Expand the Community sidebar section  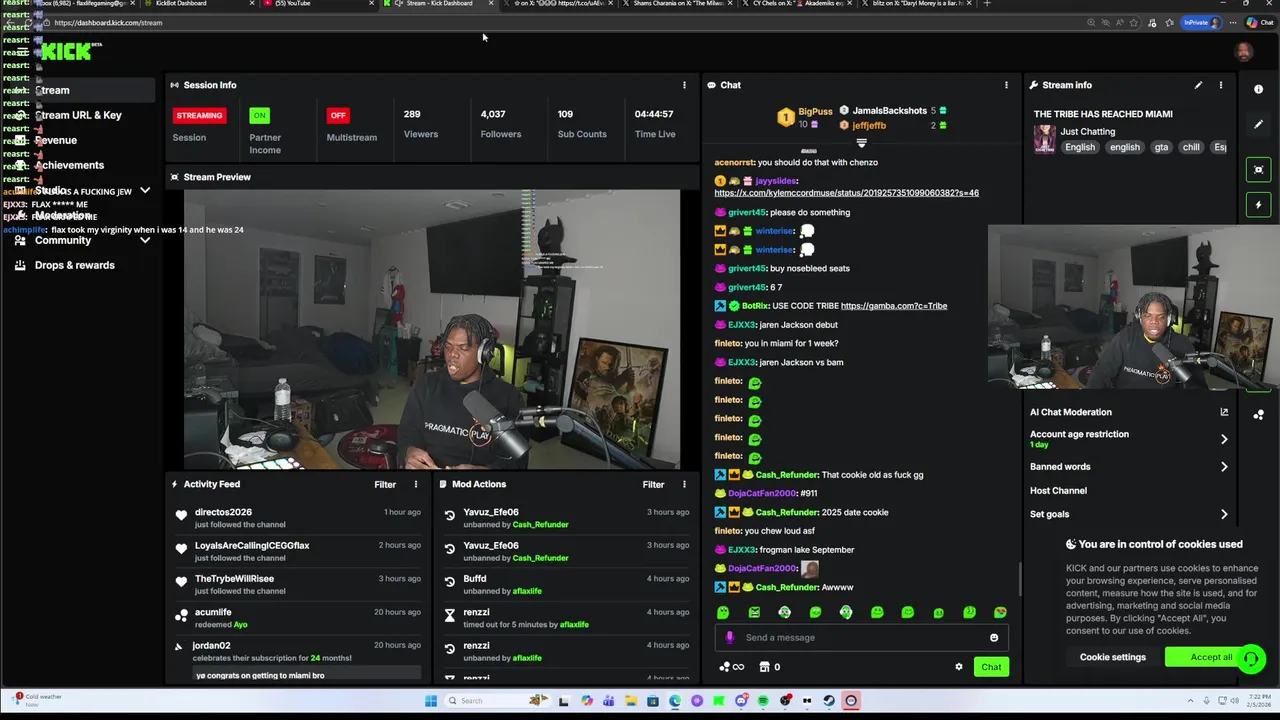[x=145, y=240]
